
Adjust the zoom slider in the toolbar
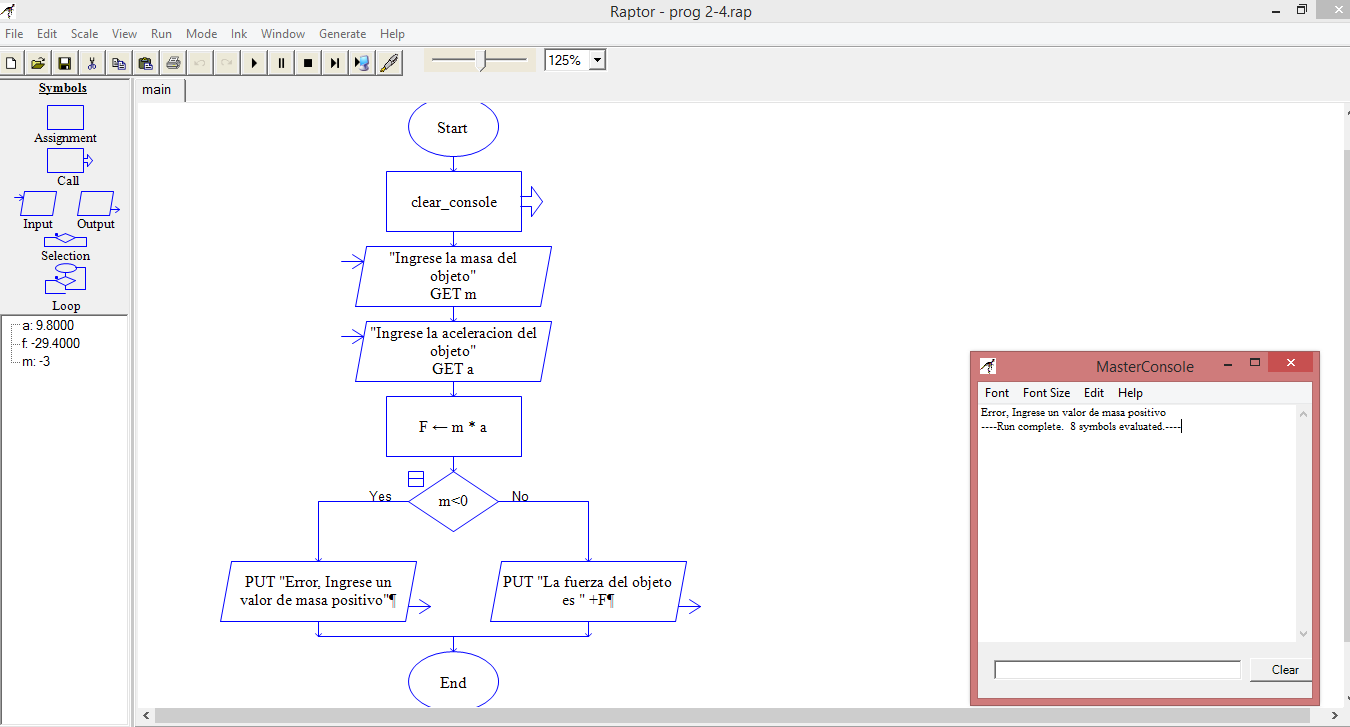point(483,60)
